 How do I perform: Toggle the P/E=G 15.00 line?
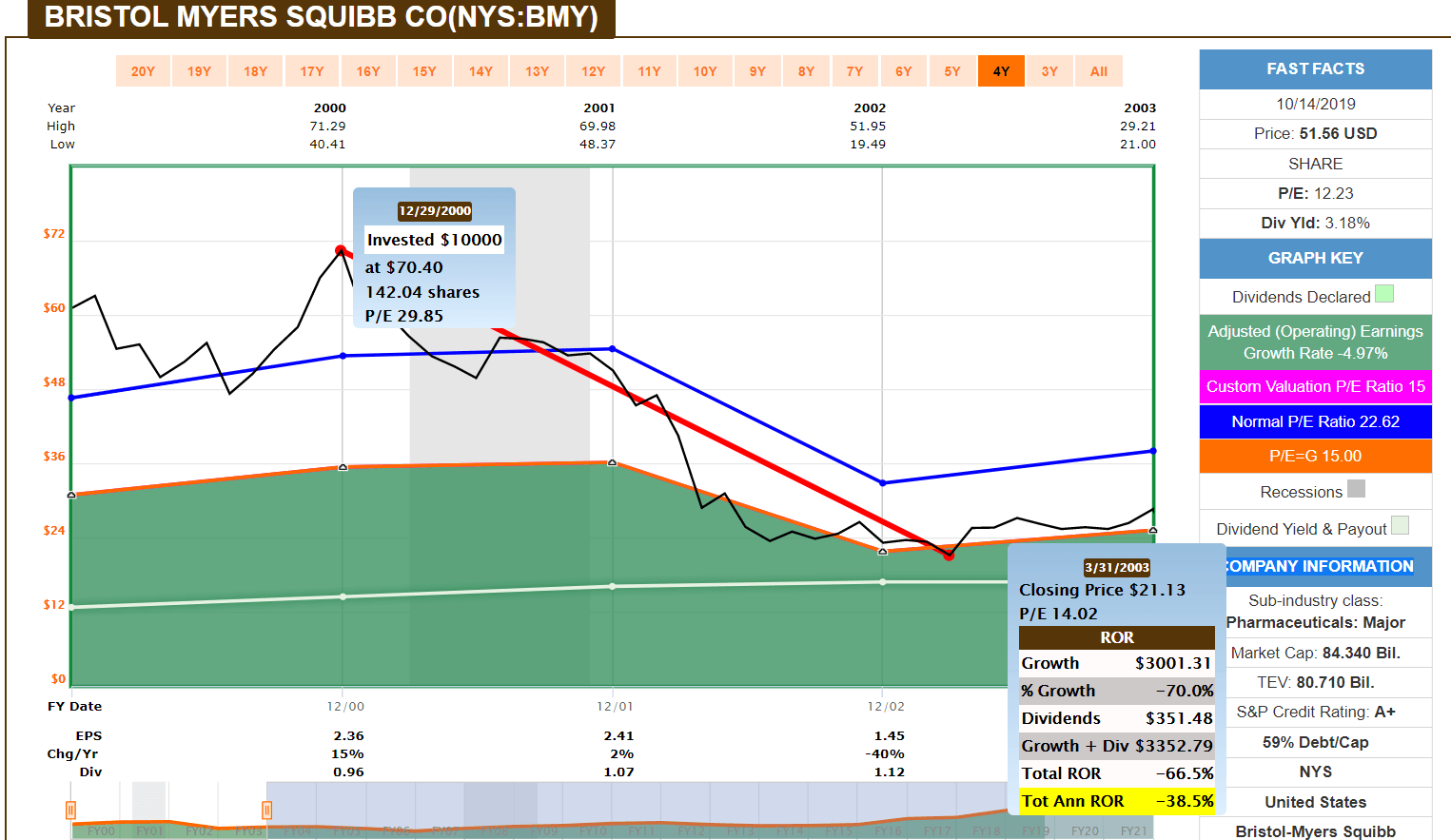(x=1316, y=456)
